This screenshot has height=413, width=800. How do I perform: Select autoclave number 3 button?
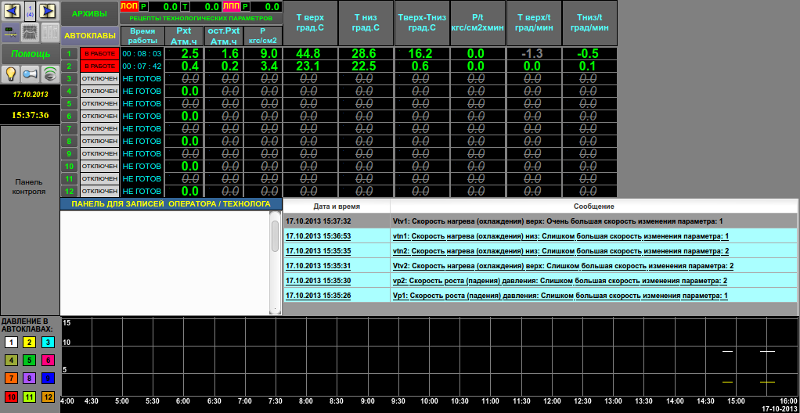click(x=69, y=78)
